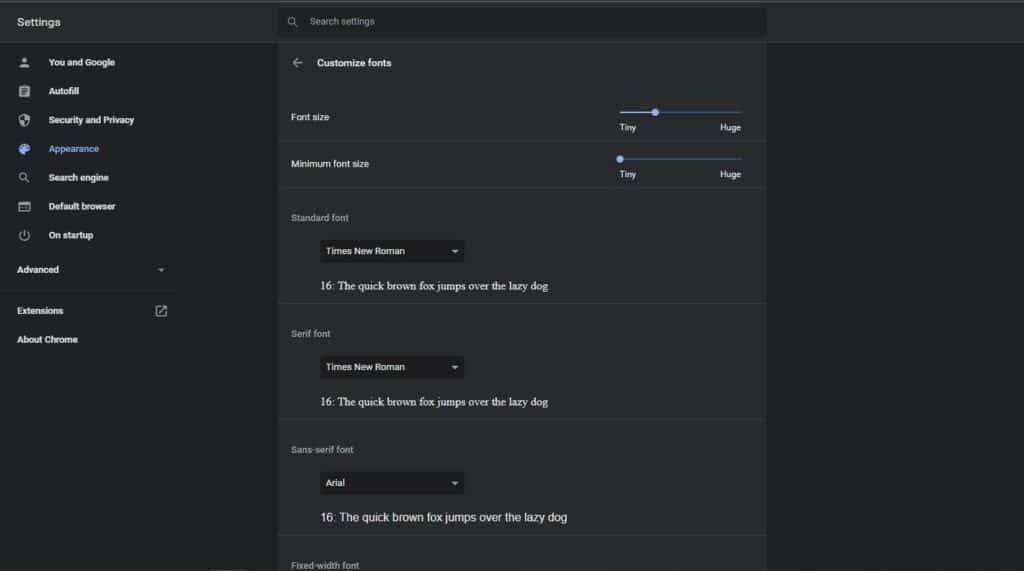Image resolution: width=1024 pixels, height=571 pixels.
Task: Click the Font size slider handle
Action: coord(655,112)
